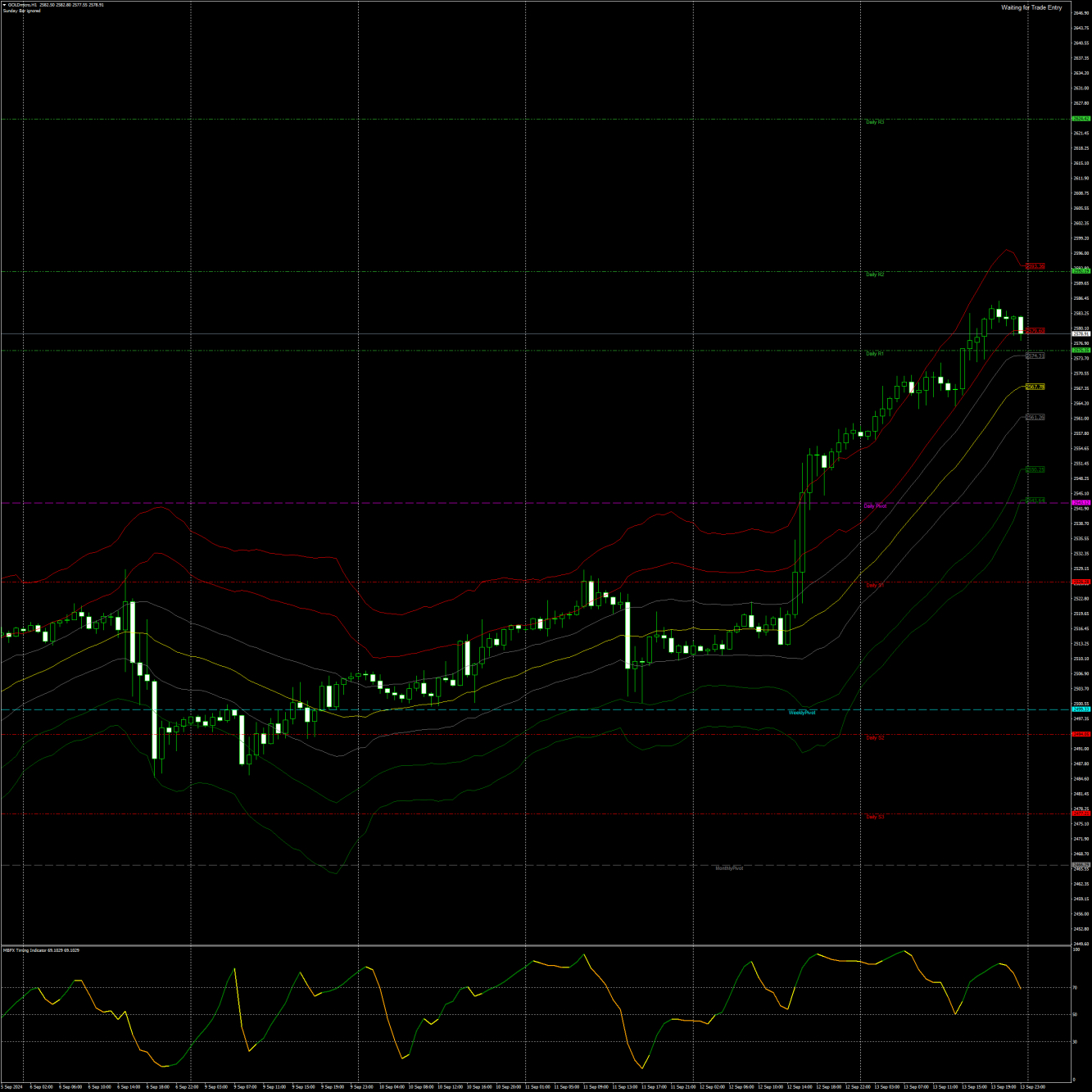The width and height of the screenshot is (1092, 1092).
Task: Click the '5 Sep 2024' date on time axis
Action: tap(12, 1087)
